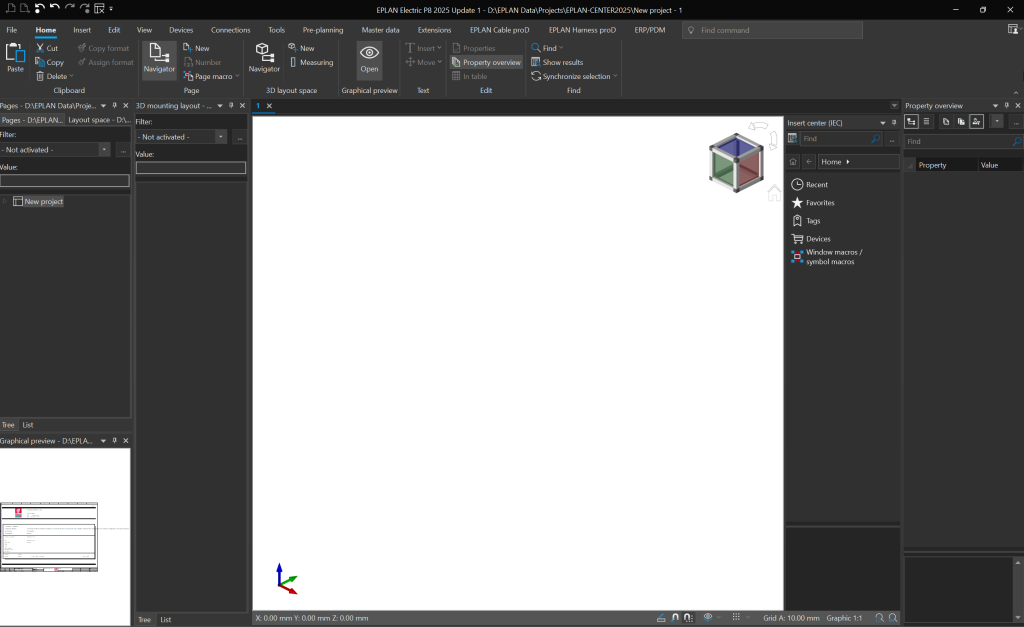Click the Paste icon in the Clipboard group

pos(15,53)
